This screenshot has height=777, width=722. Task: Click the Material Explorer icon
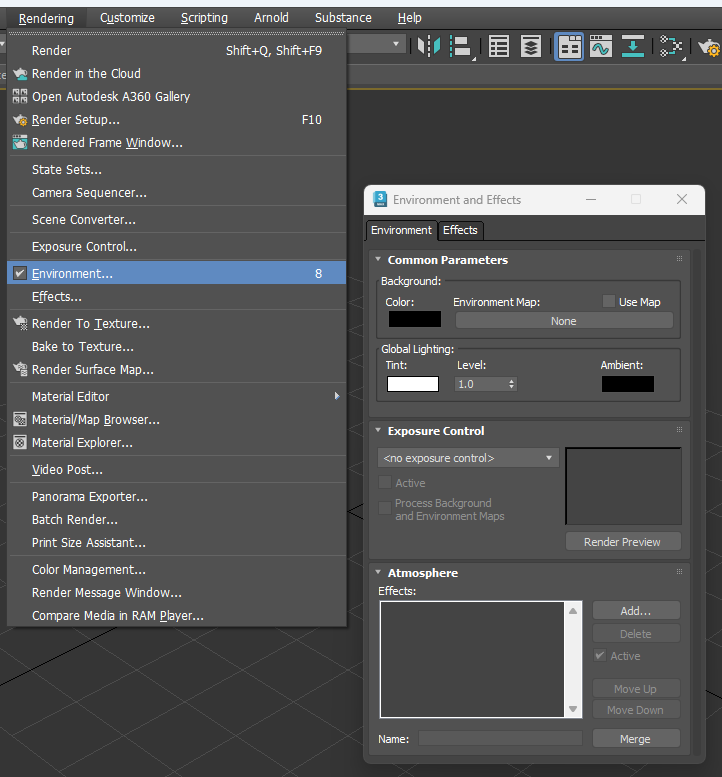[x=20, y=443]
